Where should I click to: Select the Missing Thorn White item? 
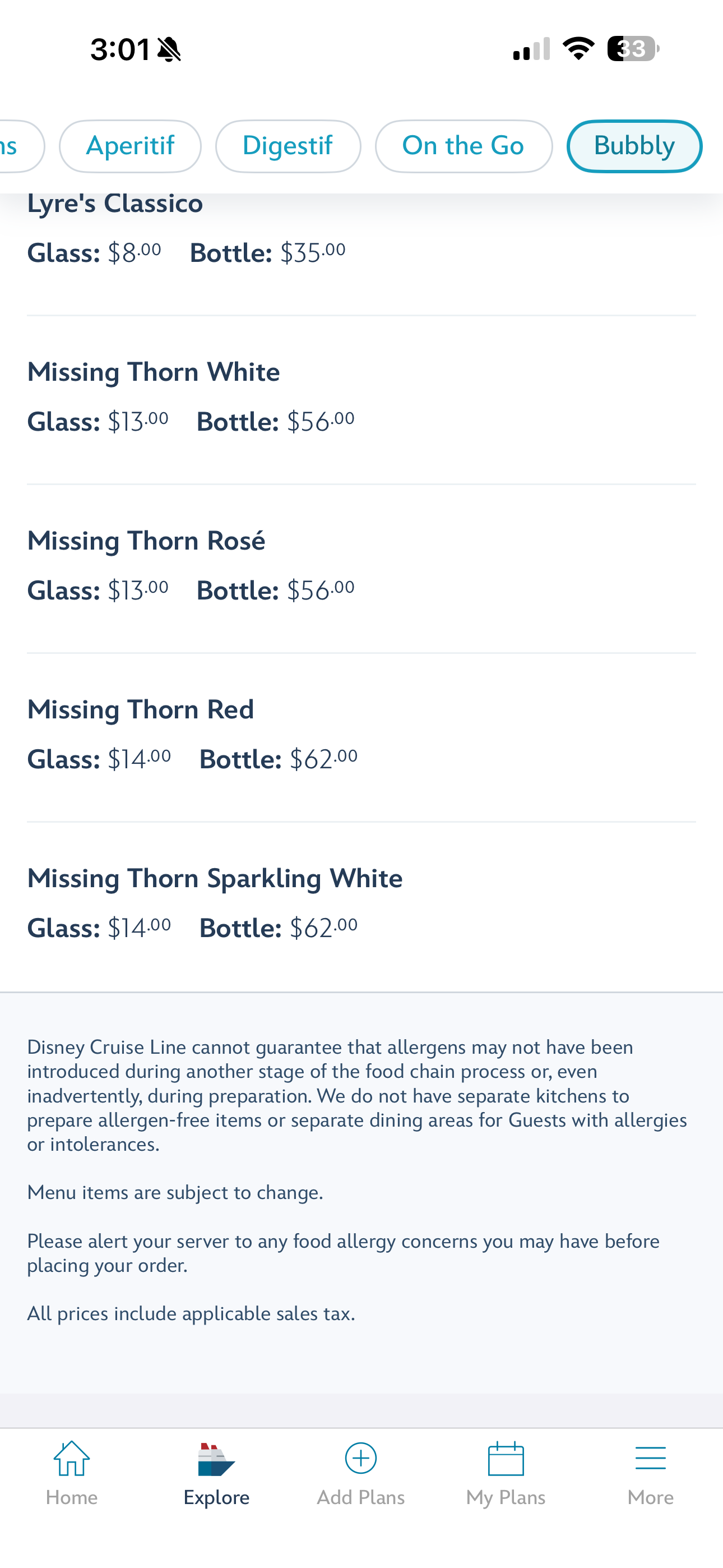pyautogui.click(x=154, y=372)
